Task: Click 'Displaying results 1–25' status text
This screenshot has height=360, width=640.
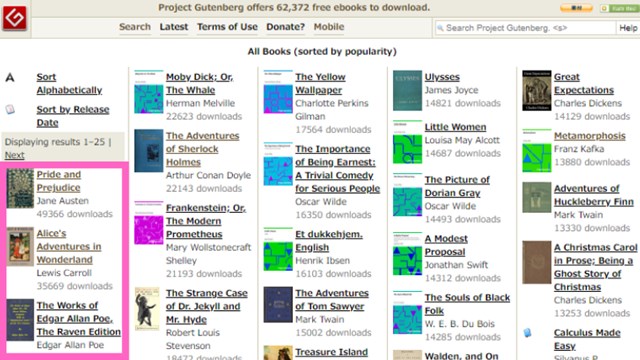Action: tap(55, 142)
